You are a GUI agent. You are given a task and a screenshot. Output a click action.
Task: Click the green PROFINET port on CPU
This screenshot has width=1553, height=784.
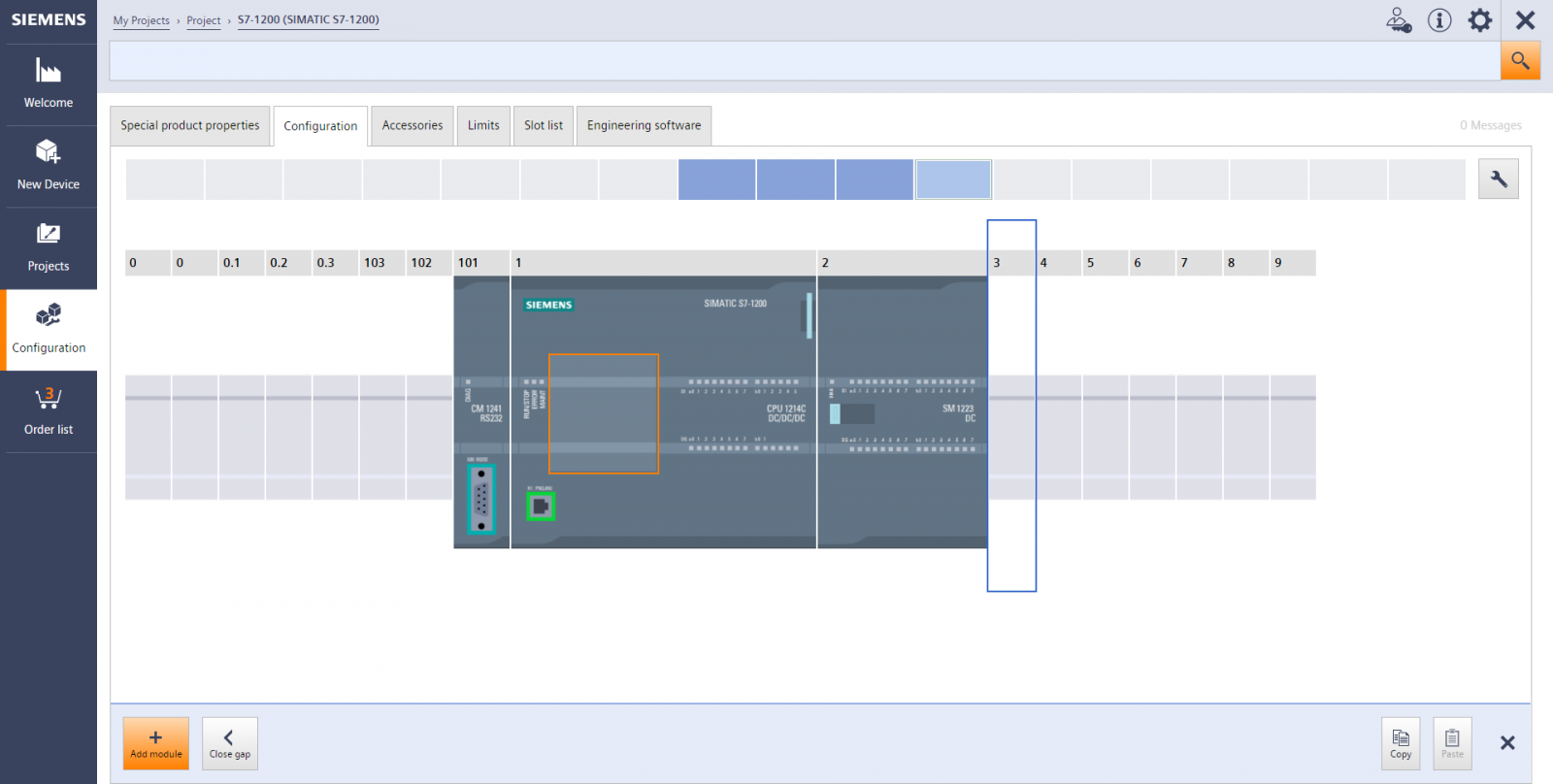click(x=541, y=506)
